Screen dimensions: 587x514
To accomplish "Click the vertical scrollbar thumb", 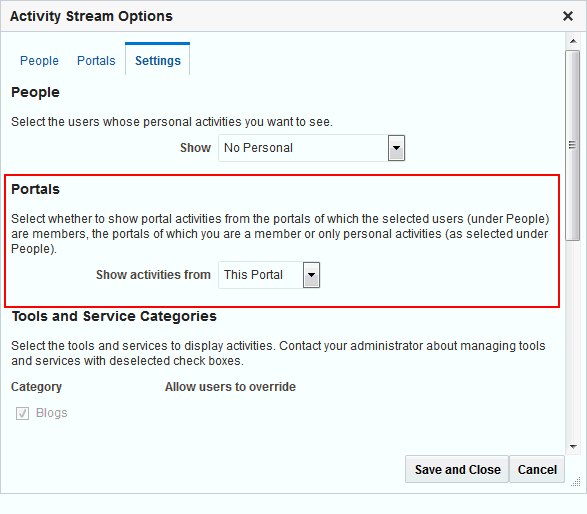I will coord(572,145).
